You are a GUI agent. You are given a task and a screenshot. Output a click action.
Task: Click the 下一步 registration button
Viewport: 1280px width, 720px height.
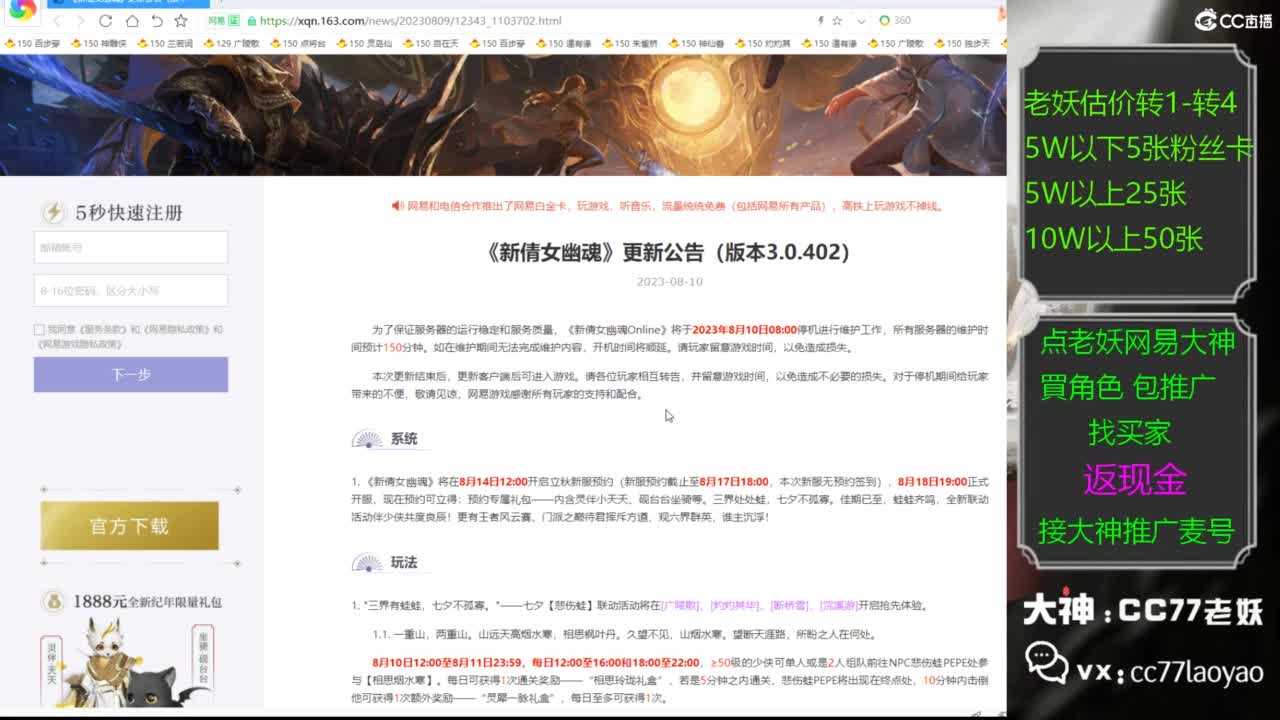click(x=130, y=374)
